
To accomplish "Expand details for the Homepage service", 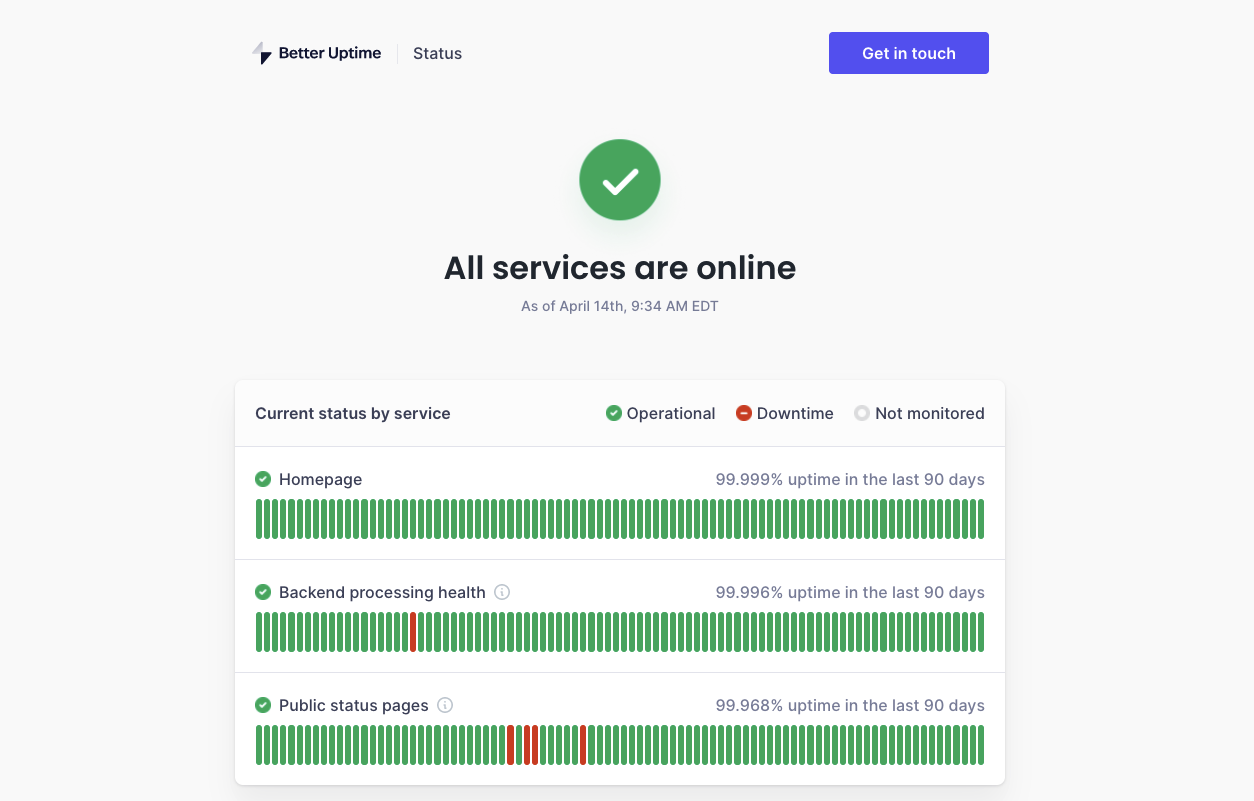I will [619, 503].
